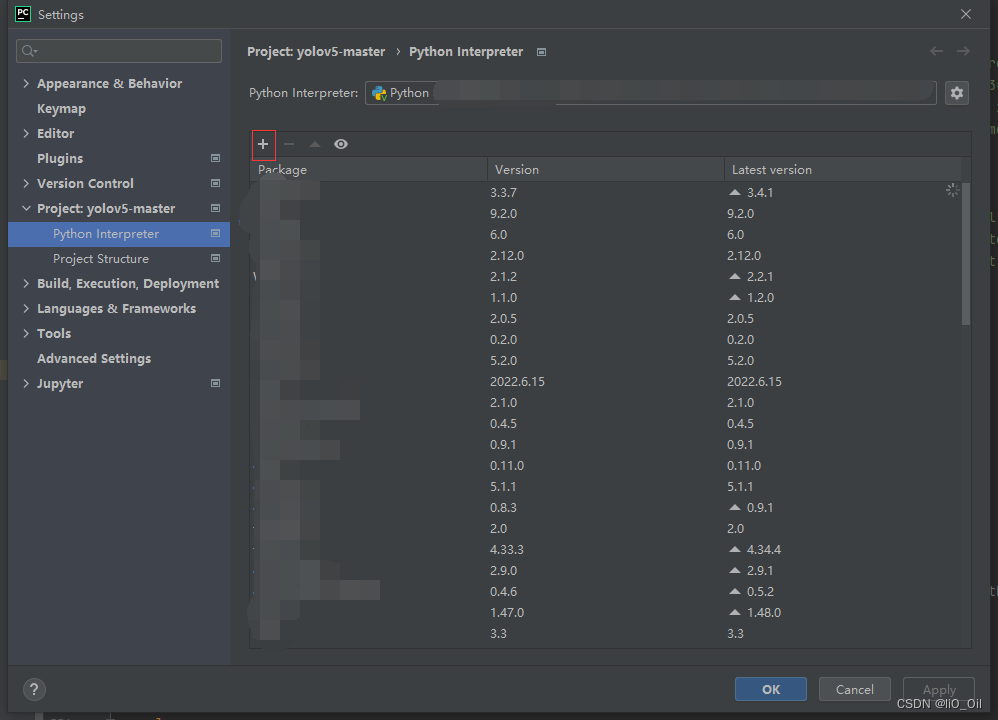The height and width of the screenshot is (720, 998).
Task: Click the Package column header
Action: 369,169
